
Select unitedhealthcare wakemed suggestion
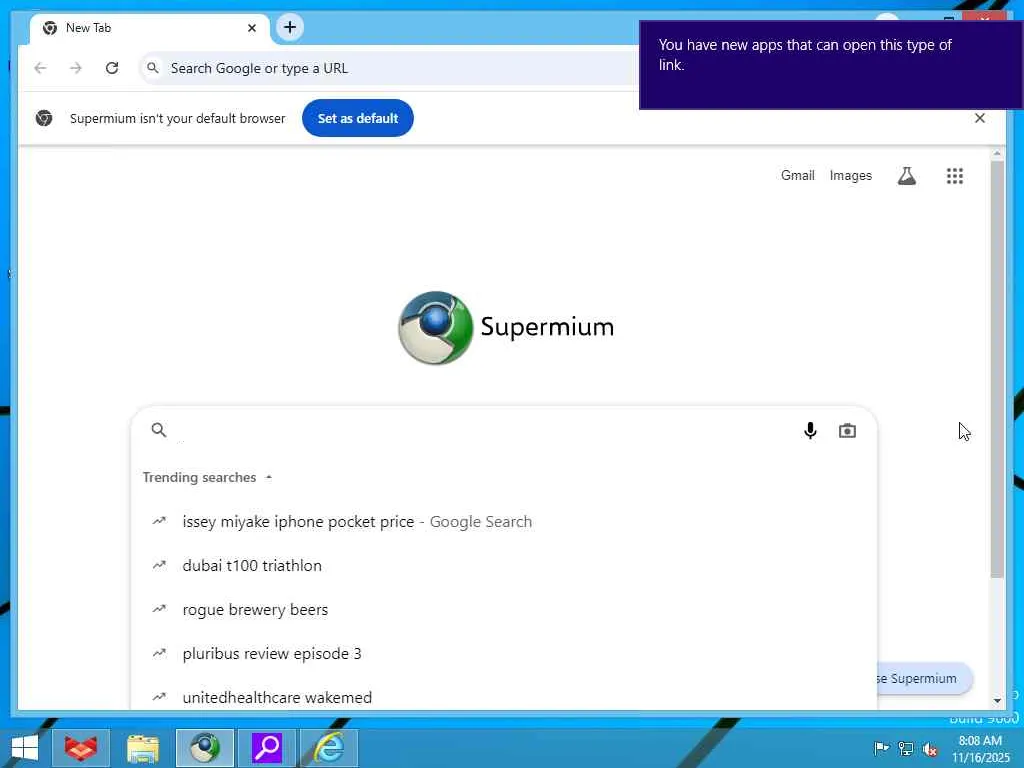504,697
